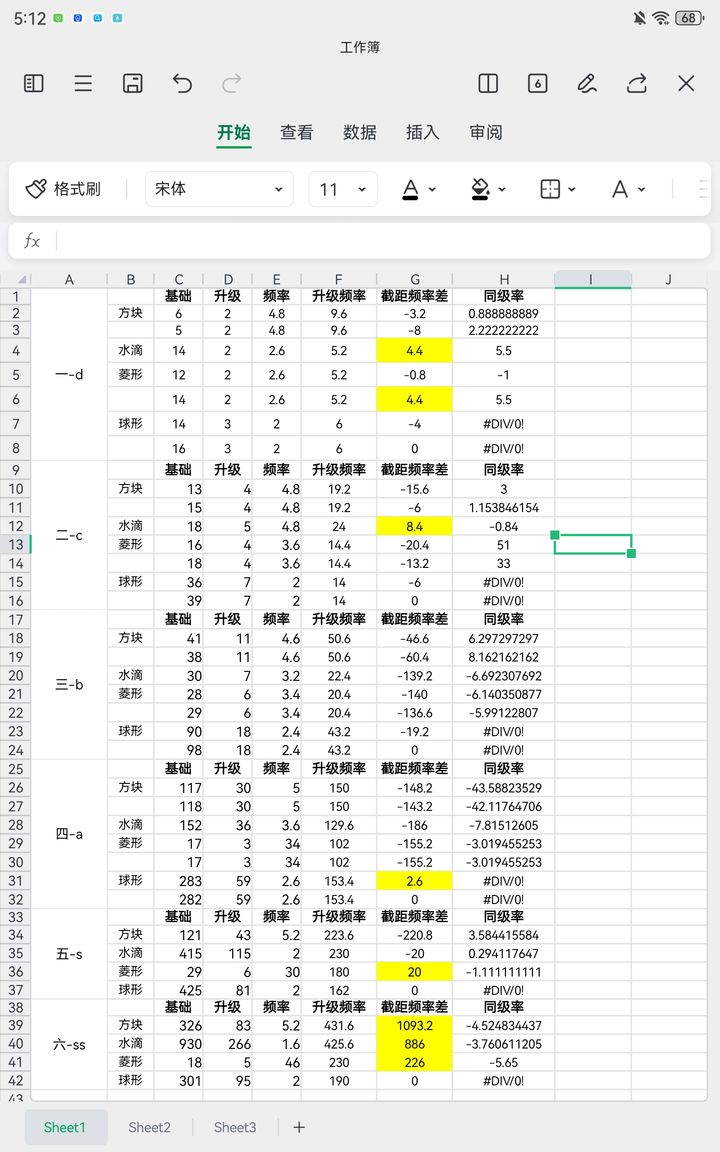Image resolution: width=720 pixels, height=1152 pixels.
Task: Click the large A text style icon
Action: [619, 190]
